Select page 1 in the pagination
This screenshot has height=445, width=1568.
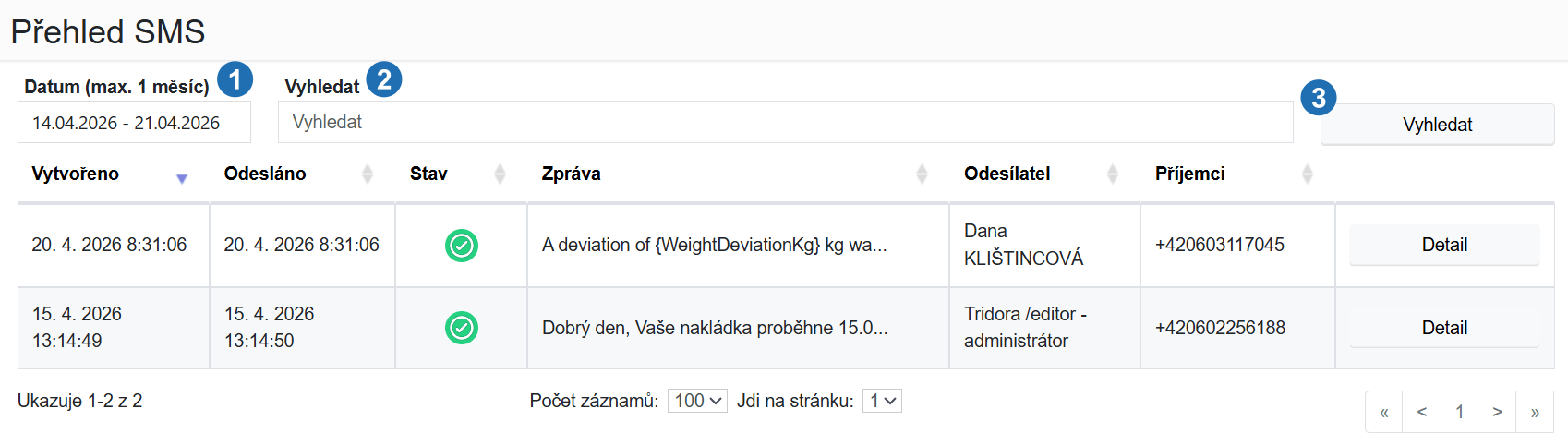click(x=1460, y=412)
